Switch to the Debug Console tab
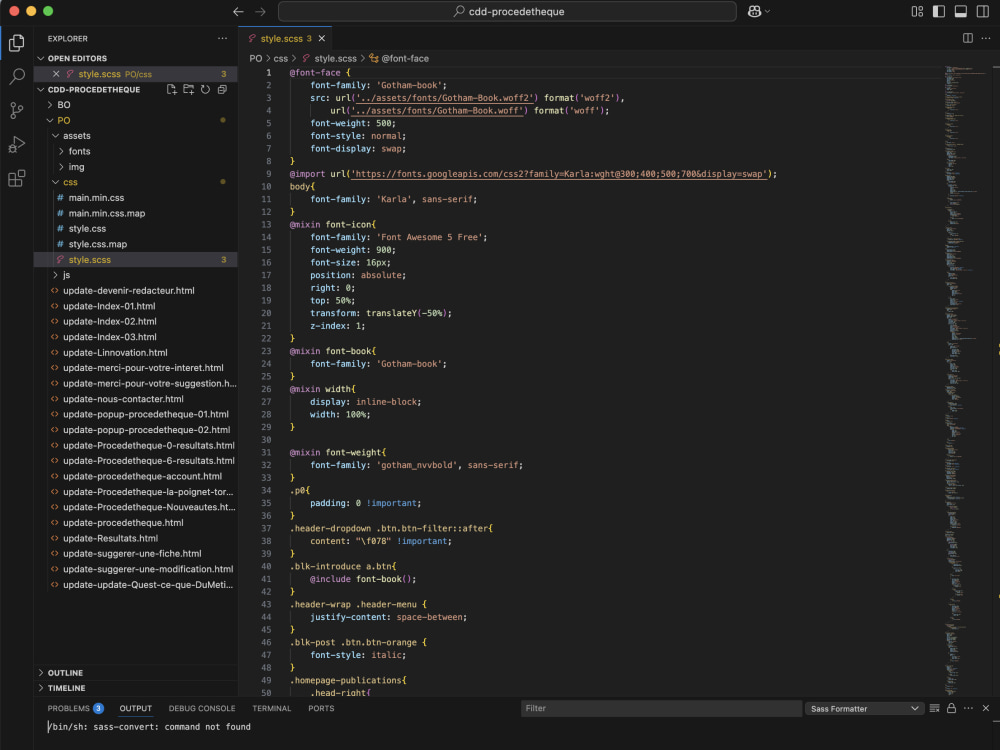This screenshot has height=750, width=1000. [x=202, y=708]
